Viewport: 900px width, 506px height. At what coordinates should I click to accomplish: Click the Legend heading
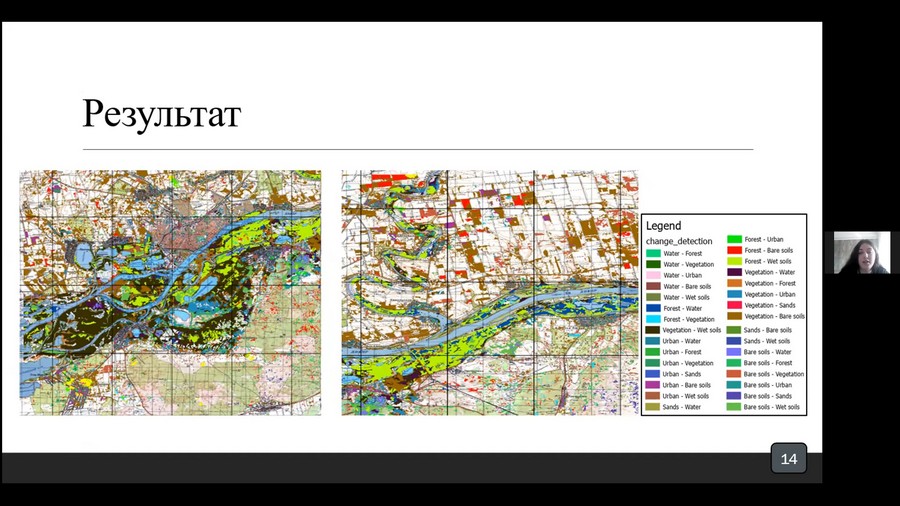663,226
